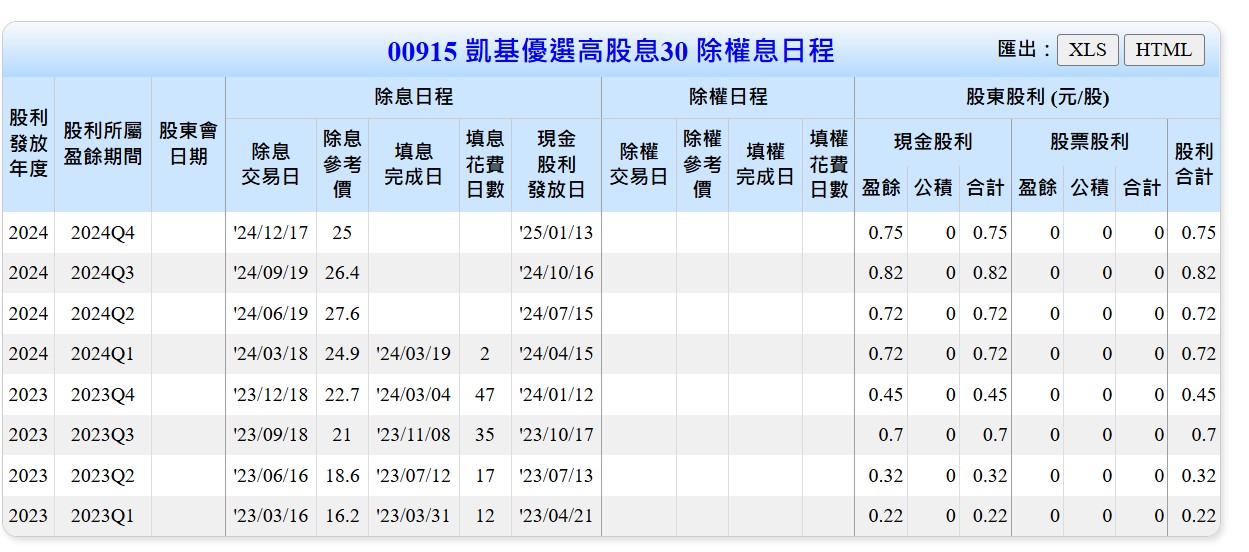Click payment date '25/01/13
This screenshot has height=552, width=1249.
(x=556, y=233)
